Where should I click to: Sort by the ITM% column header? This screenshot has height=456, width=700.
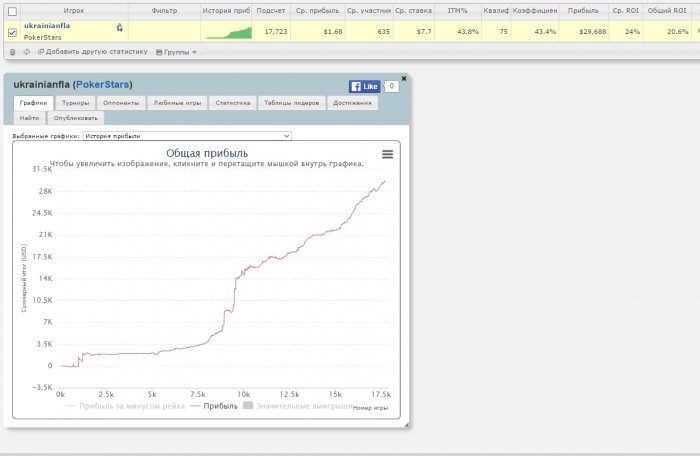[x=458, y=11]
